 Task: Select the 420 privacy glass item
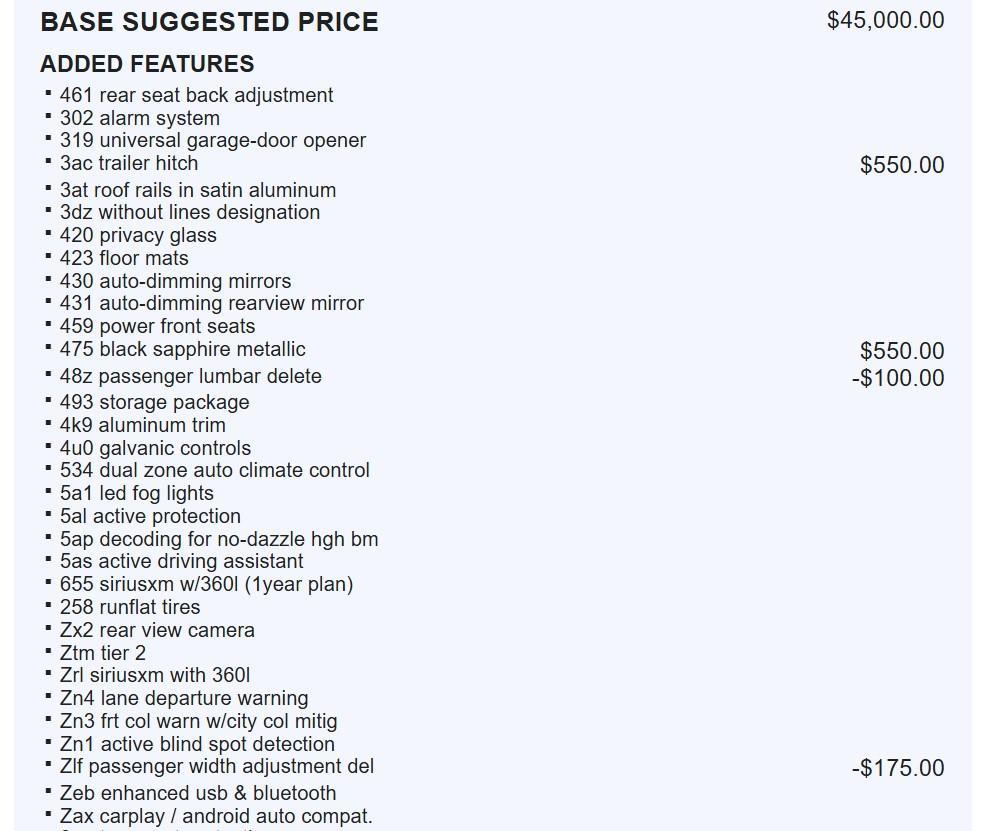point(138,235)
